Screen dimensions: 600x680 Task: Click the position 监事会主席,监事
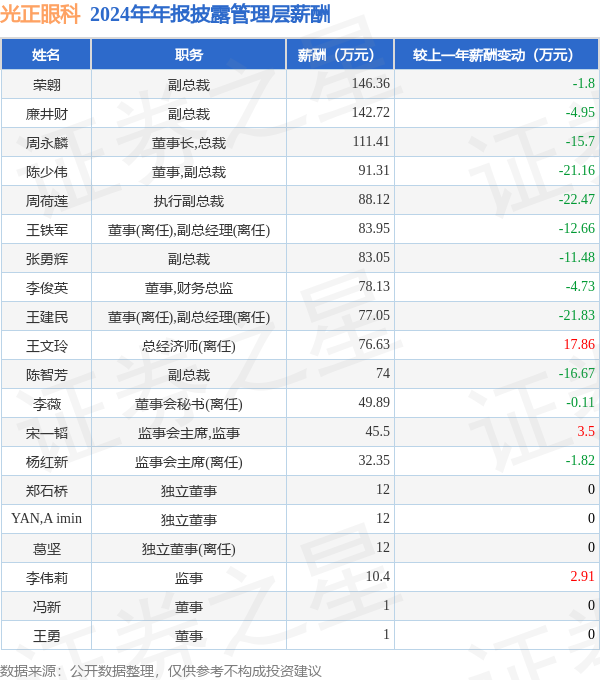tap(189, 433)
